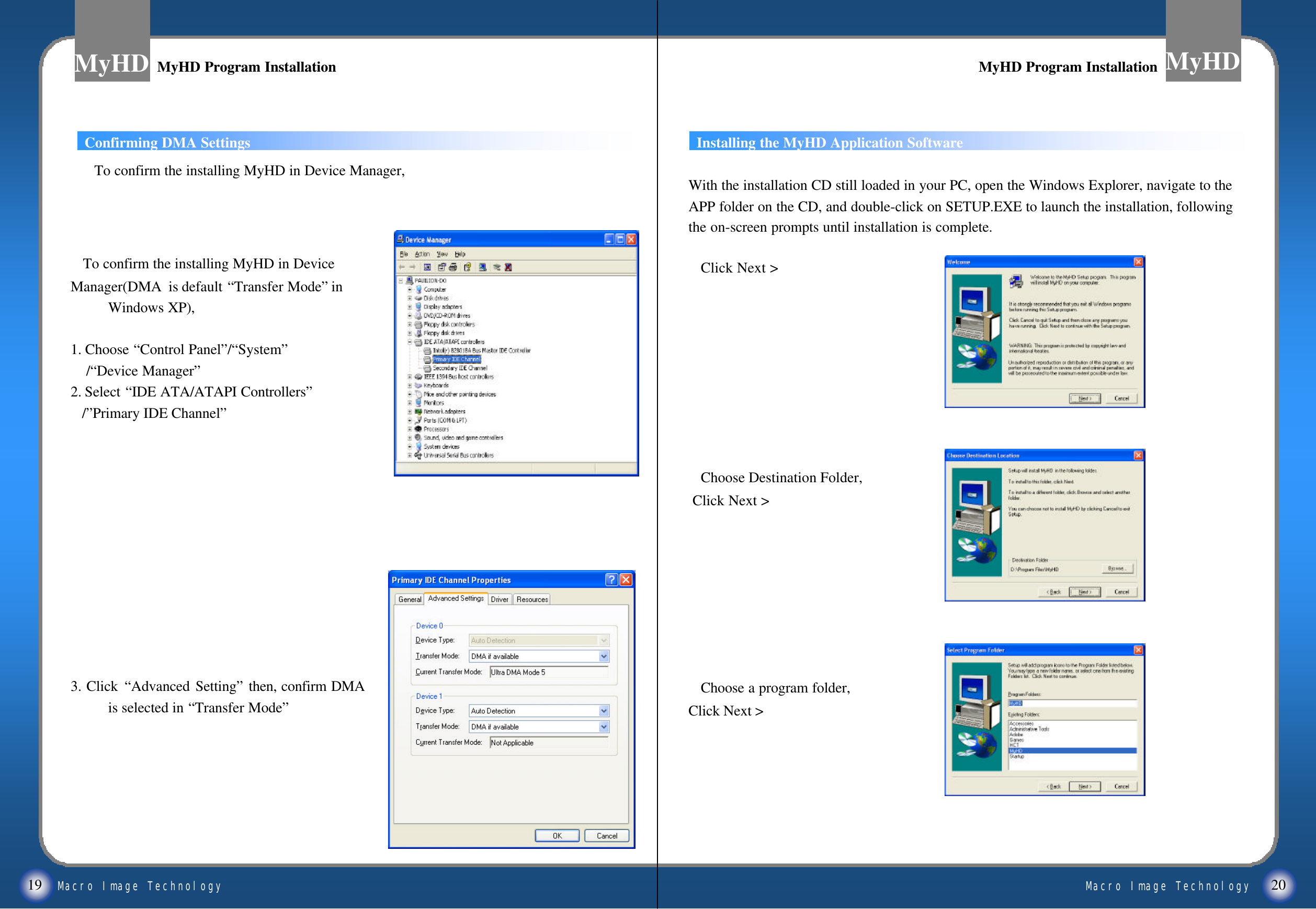Click the show/hide console tree toolbar icon
The height and width of the screenshot is (909, 1316).
pyautogui.click(x=428, y=267)
